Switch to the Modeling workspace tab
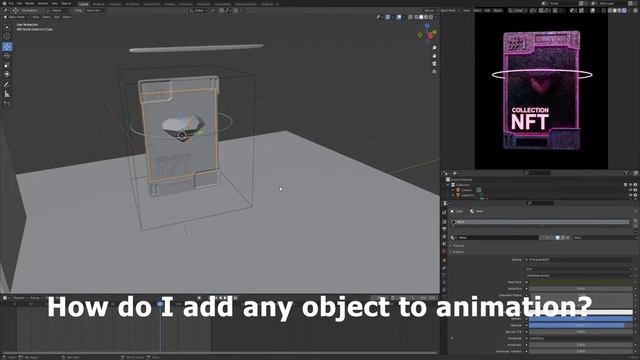The image size is (640, 360). (x=98, y=4)
